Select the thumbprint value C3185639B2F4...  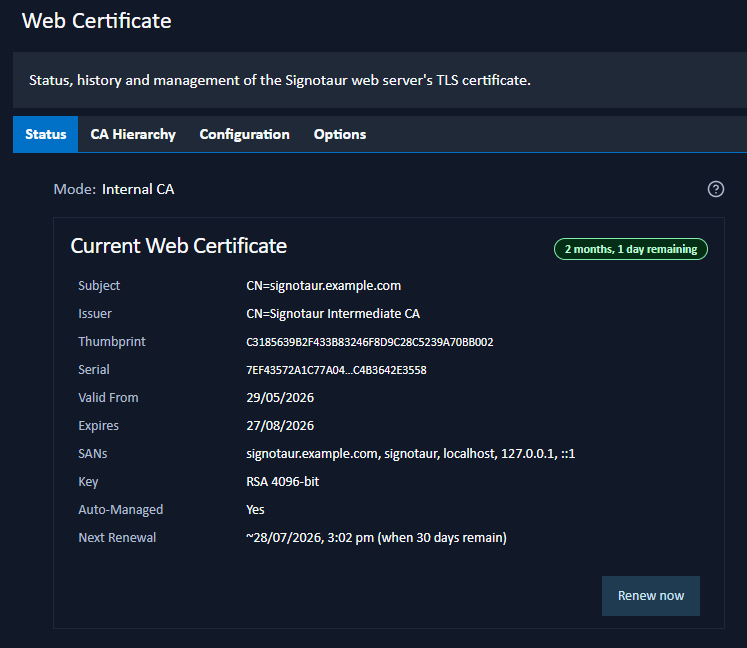(370, 342)
